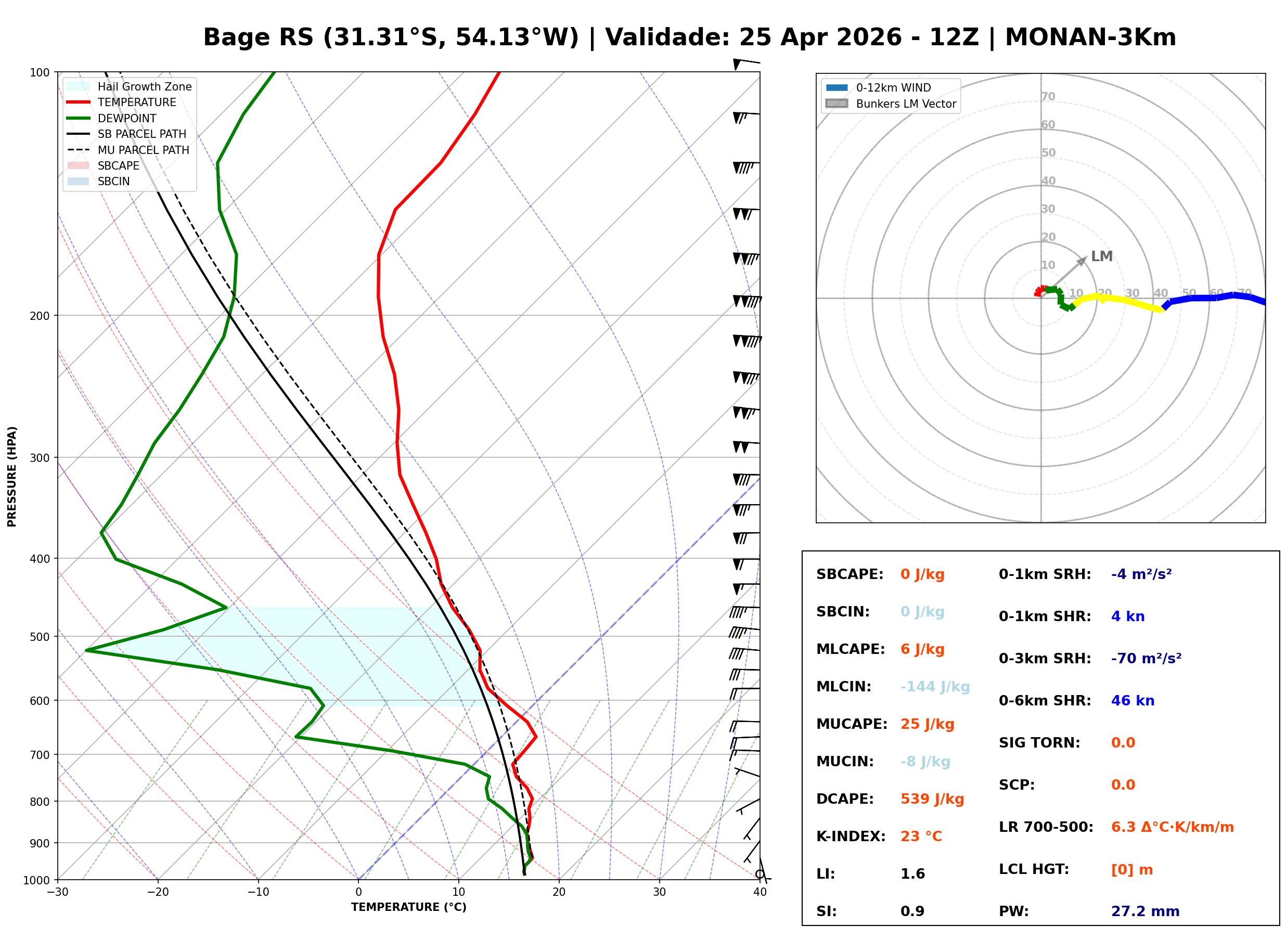Click the green DEWPOINT legend line
Screen dimensions: 1287x952
point(79,118)
